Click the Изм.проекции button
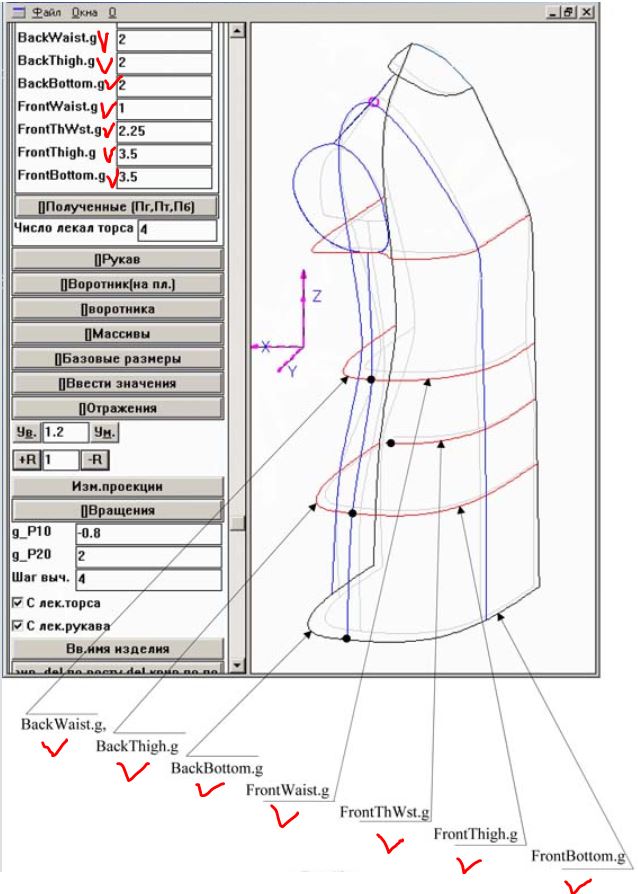Image resolution: width=638 pixels, height=894 pixels. coord(117,486)
